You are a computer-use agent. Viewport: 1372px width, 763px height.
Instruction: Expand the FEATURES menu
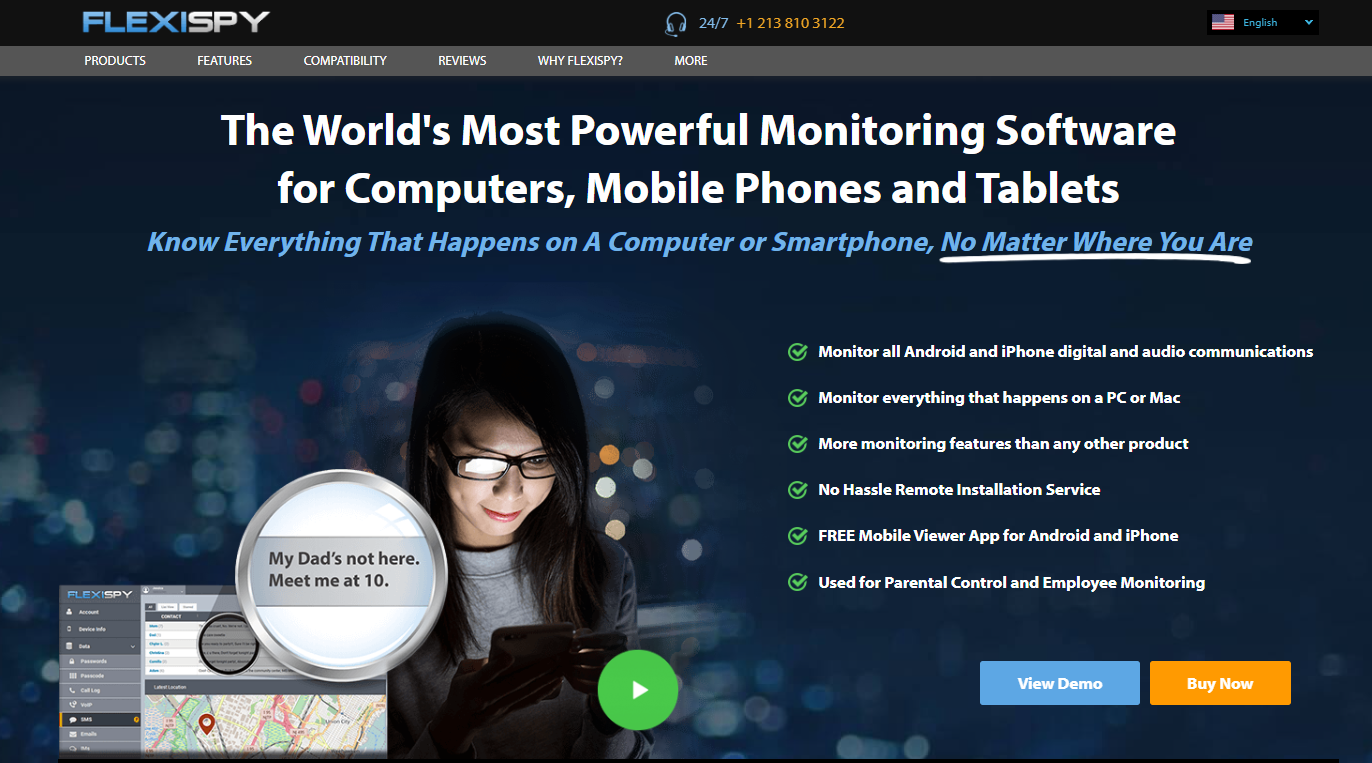(x=224, y=61)
